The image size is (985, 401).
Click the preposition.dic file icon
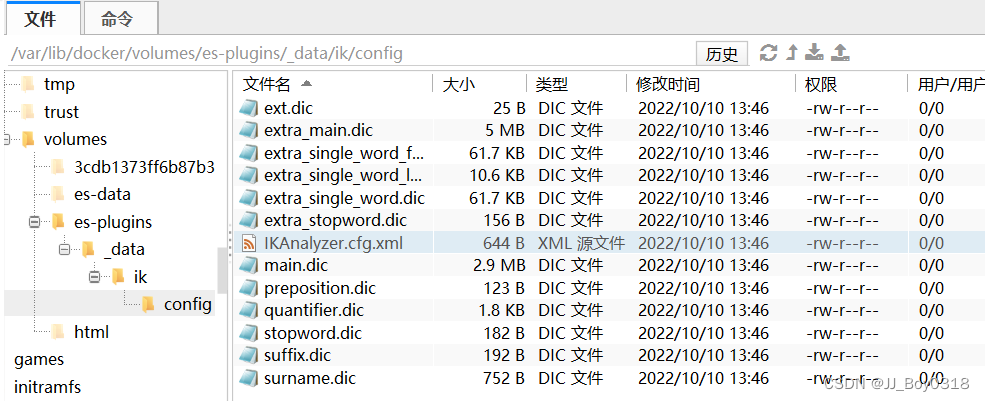point(249,288)
